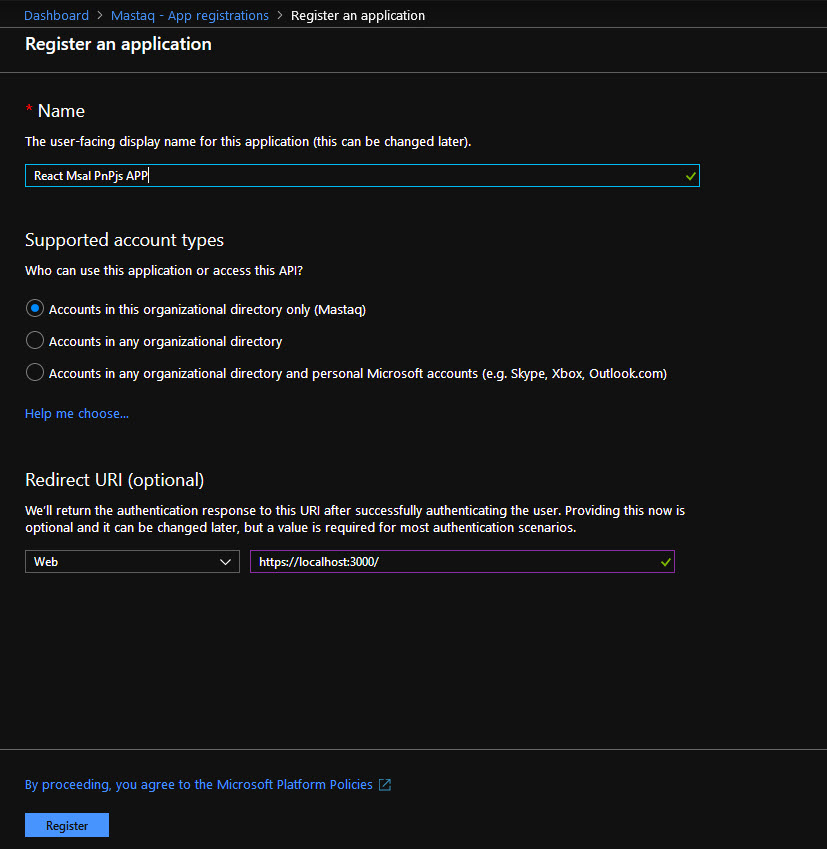Image resolution: width=827 pixels, height=849 pixels.
Task: Click the green checkmark in Name field
Action: tap(689, 176)
